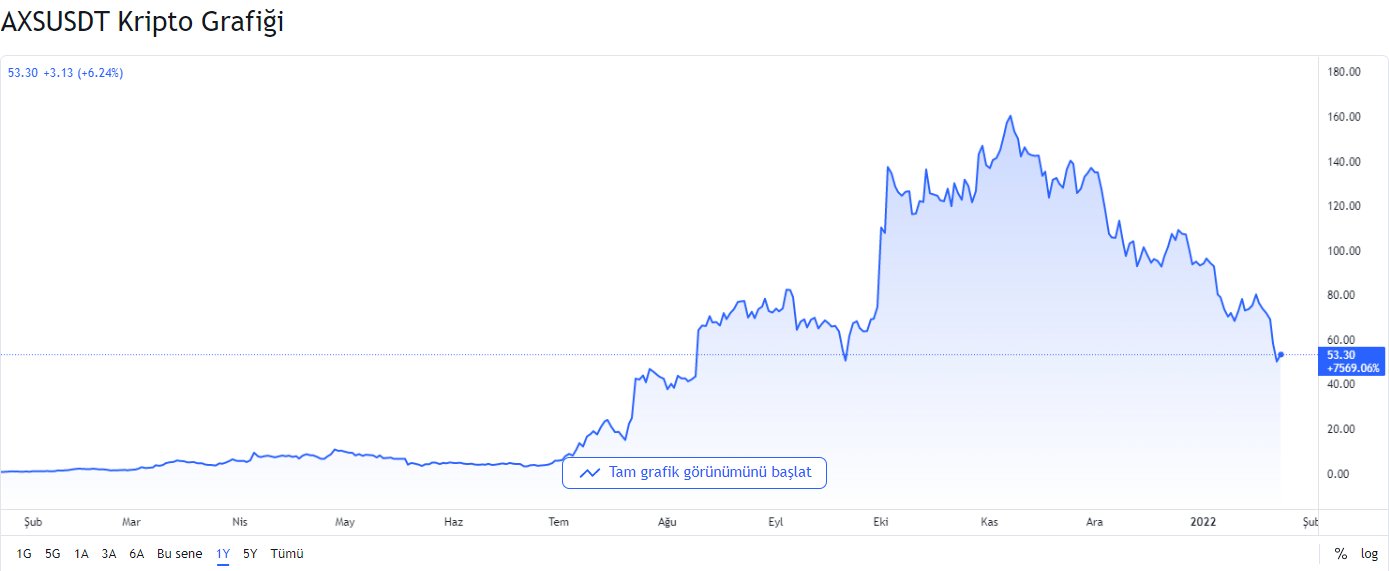Click the AXSUSDT Kripto Grafiği heading

(142, 22)
